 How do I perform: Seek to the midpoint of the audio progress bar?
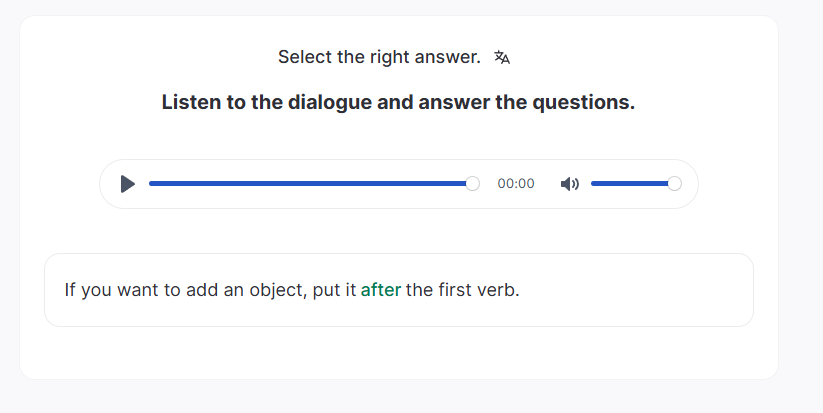tap(311, 184)
